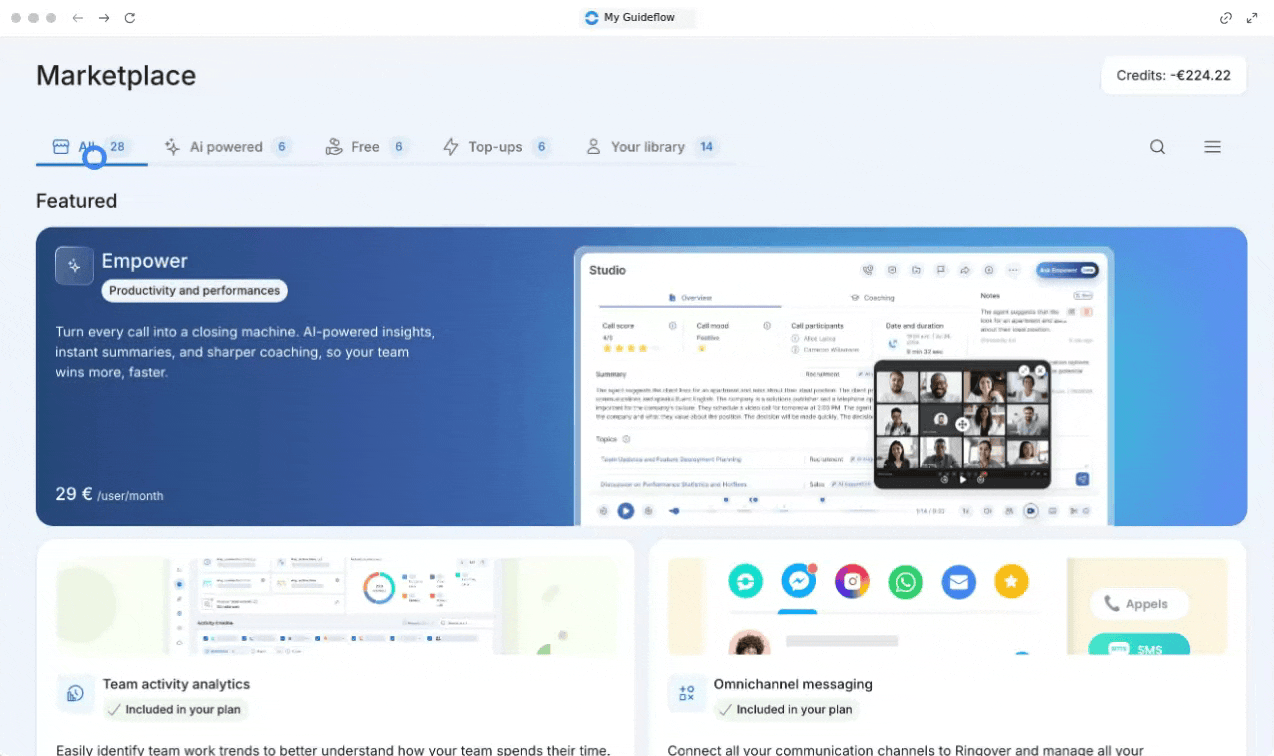Click the Messenger icon in Omnichannel preview
Image resolution: width=1274 pixels, height=756 pixels.
(798, 581)
